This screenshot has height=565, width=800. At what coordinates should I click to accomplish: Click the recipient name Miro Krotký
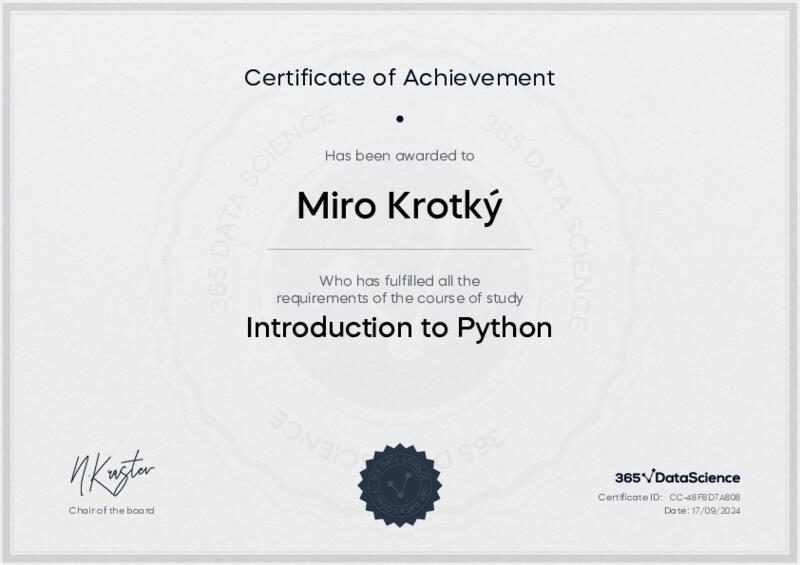point(399,203)
